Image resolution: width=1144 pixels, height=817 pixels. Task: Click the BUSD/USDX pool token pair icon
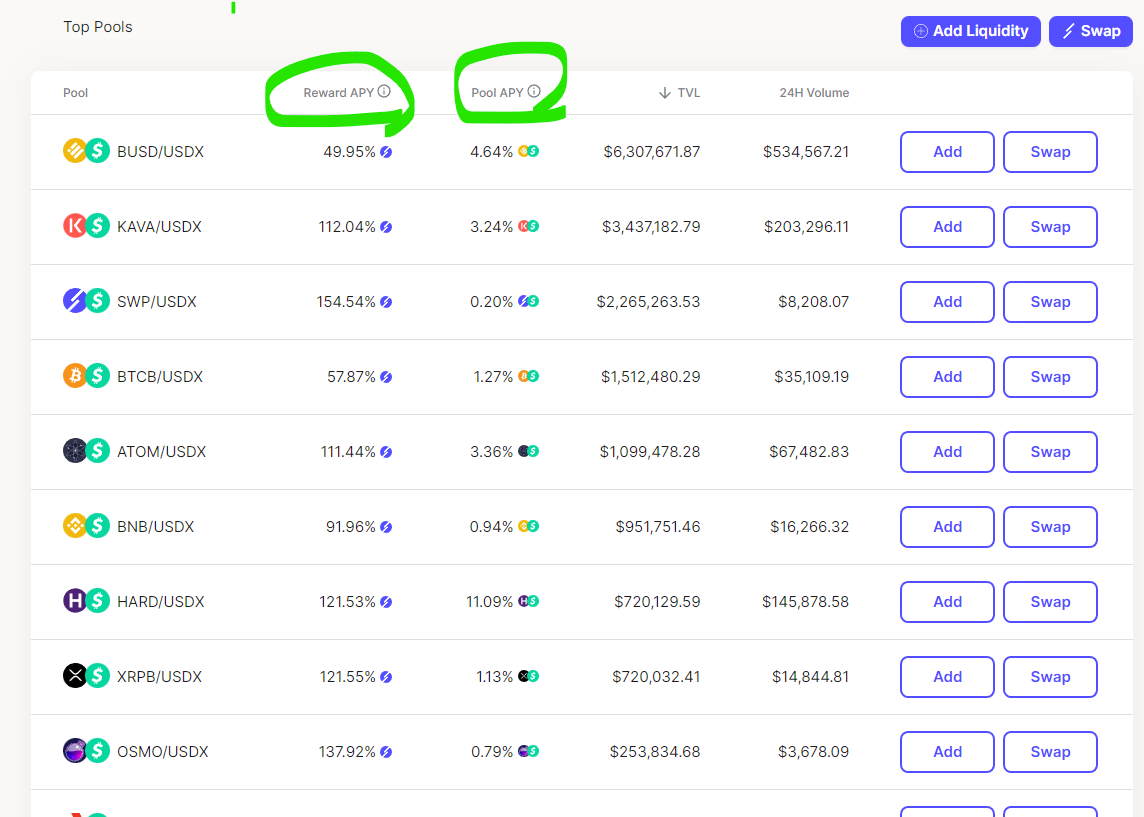(86, 151)
